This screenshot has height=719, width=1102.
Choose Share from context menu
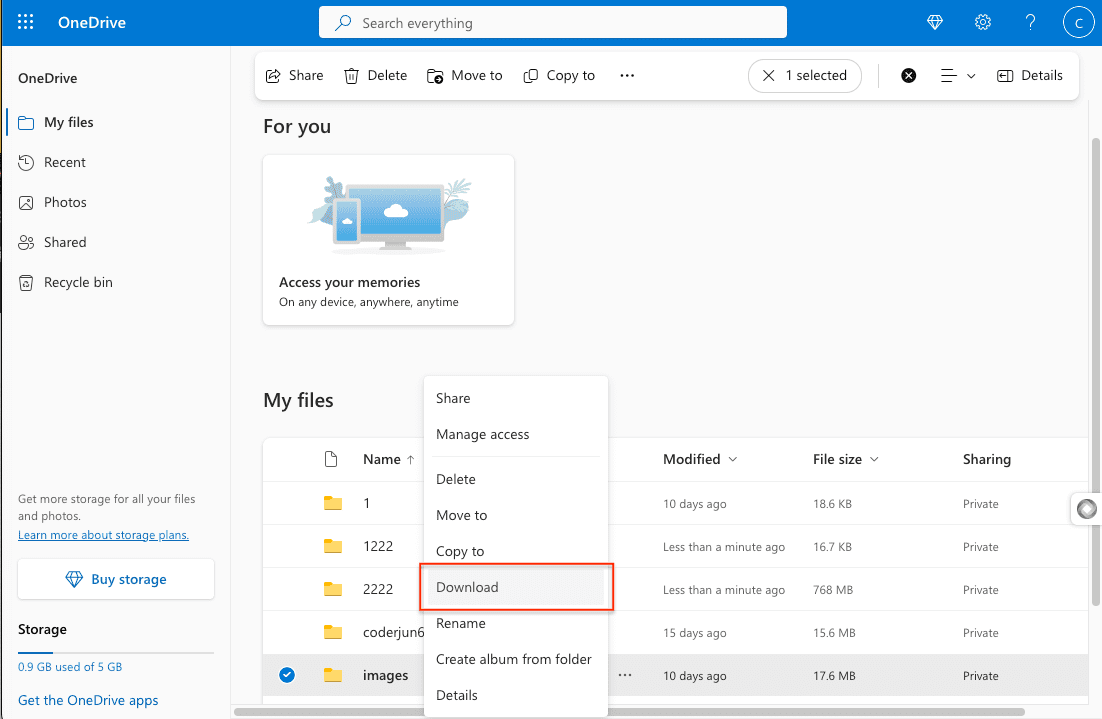pos(516,398)
